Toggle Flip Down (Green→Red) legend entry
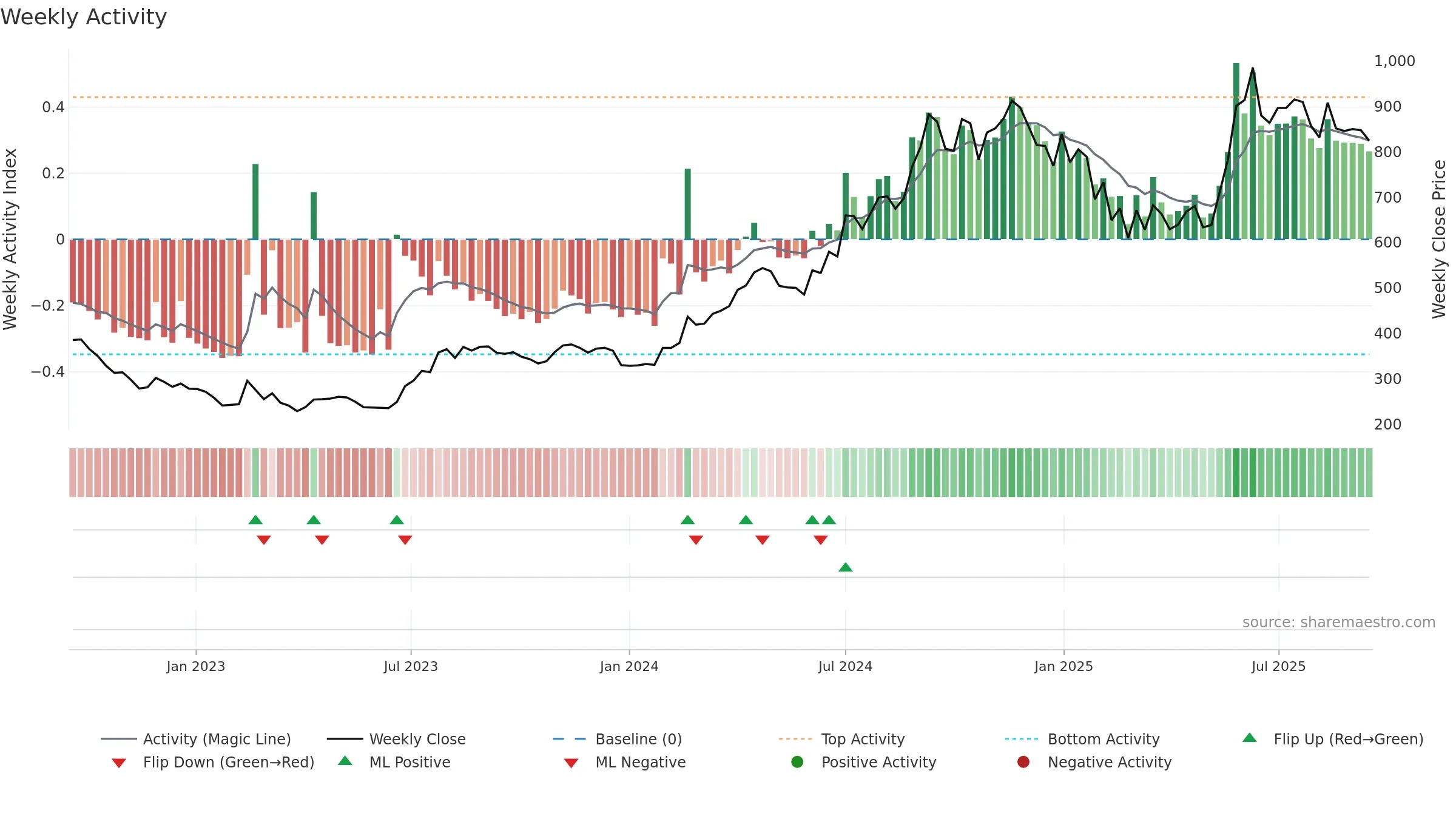This screenshot has width=1456, height=819. [212, 762]
